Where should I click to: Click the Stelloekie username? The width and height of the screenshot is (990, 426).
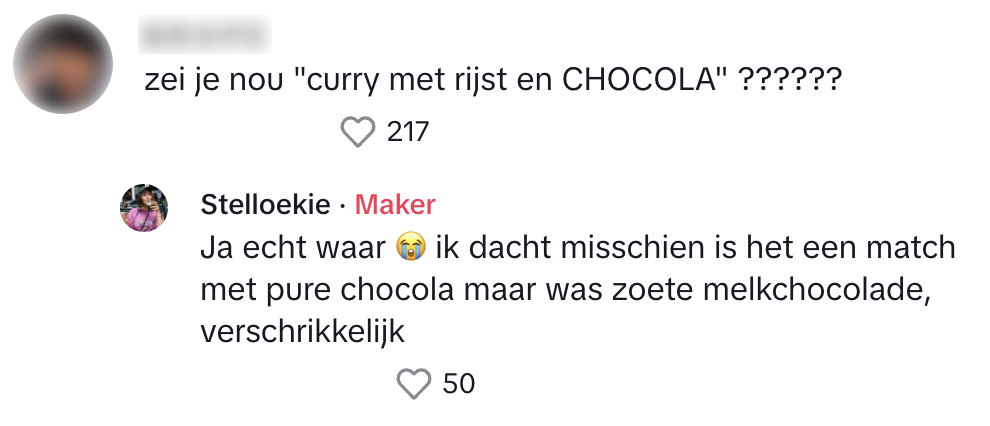(265, 205)
